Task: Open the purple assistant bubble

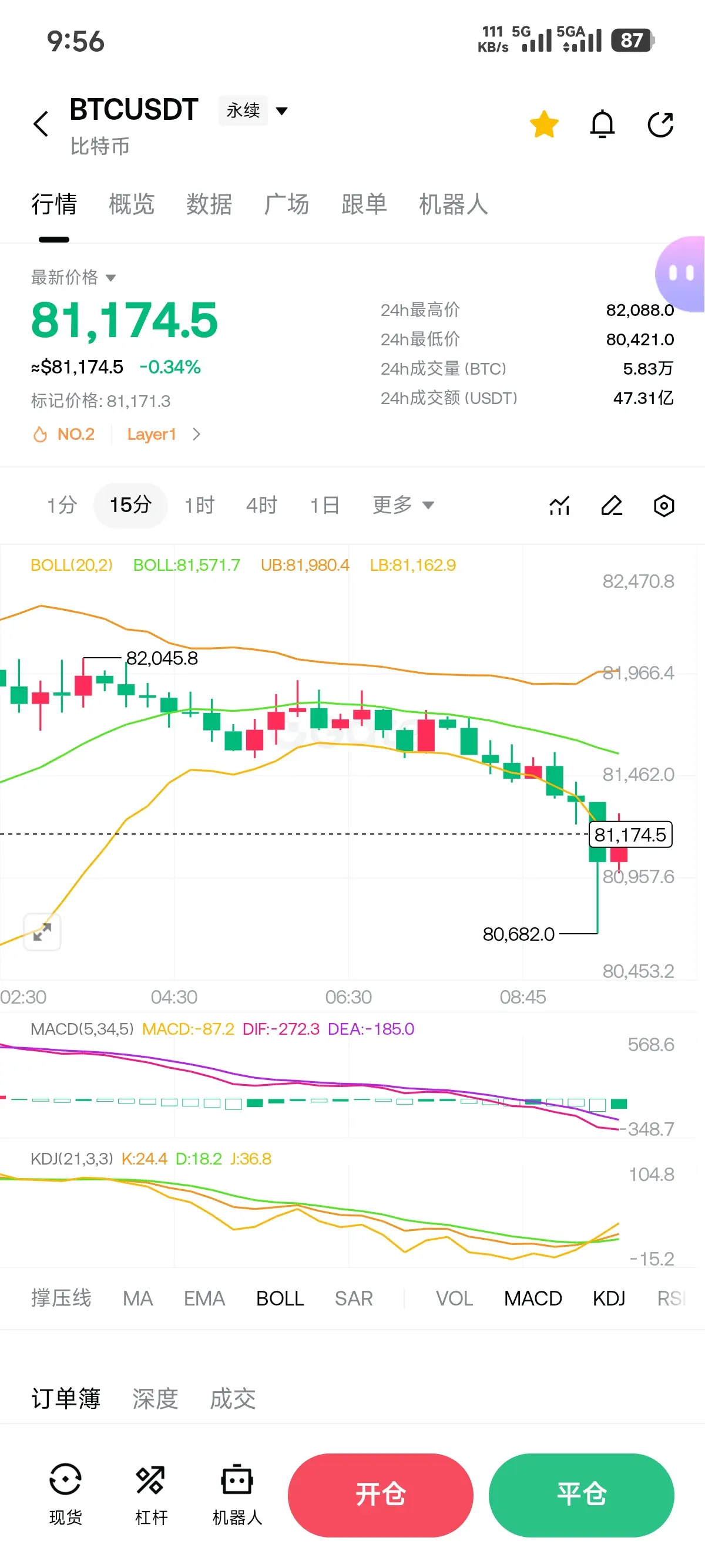Action: click(681, 274)
